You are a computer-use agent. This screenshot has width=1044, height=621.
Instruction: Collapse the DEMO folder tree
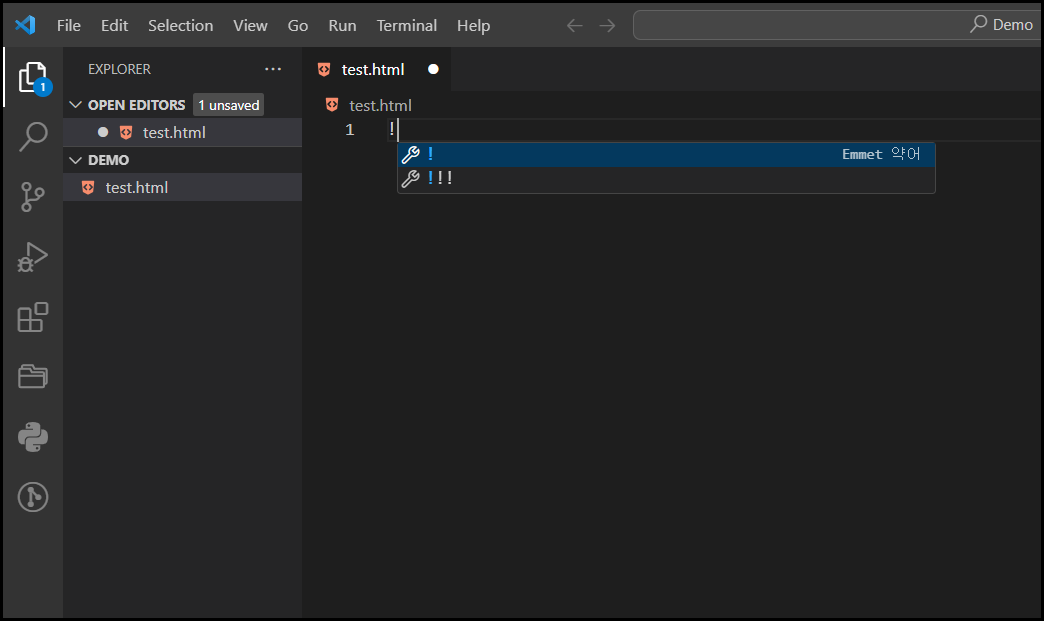76,159
